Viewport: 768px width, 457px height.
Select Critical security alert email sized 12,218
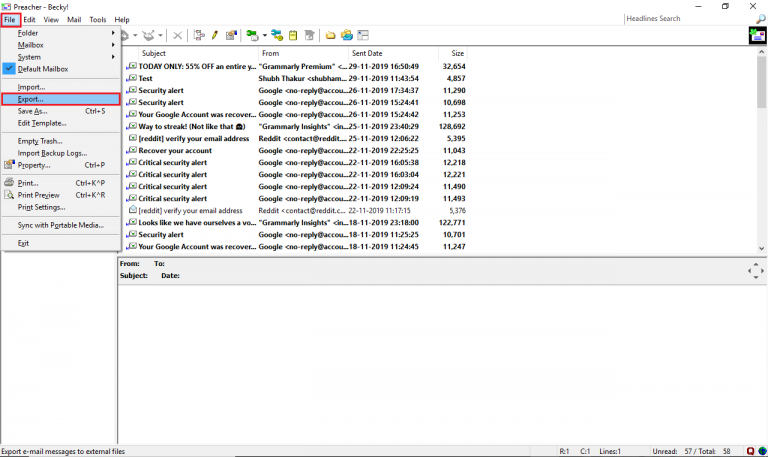(x=295, y=162)
